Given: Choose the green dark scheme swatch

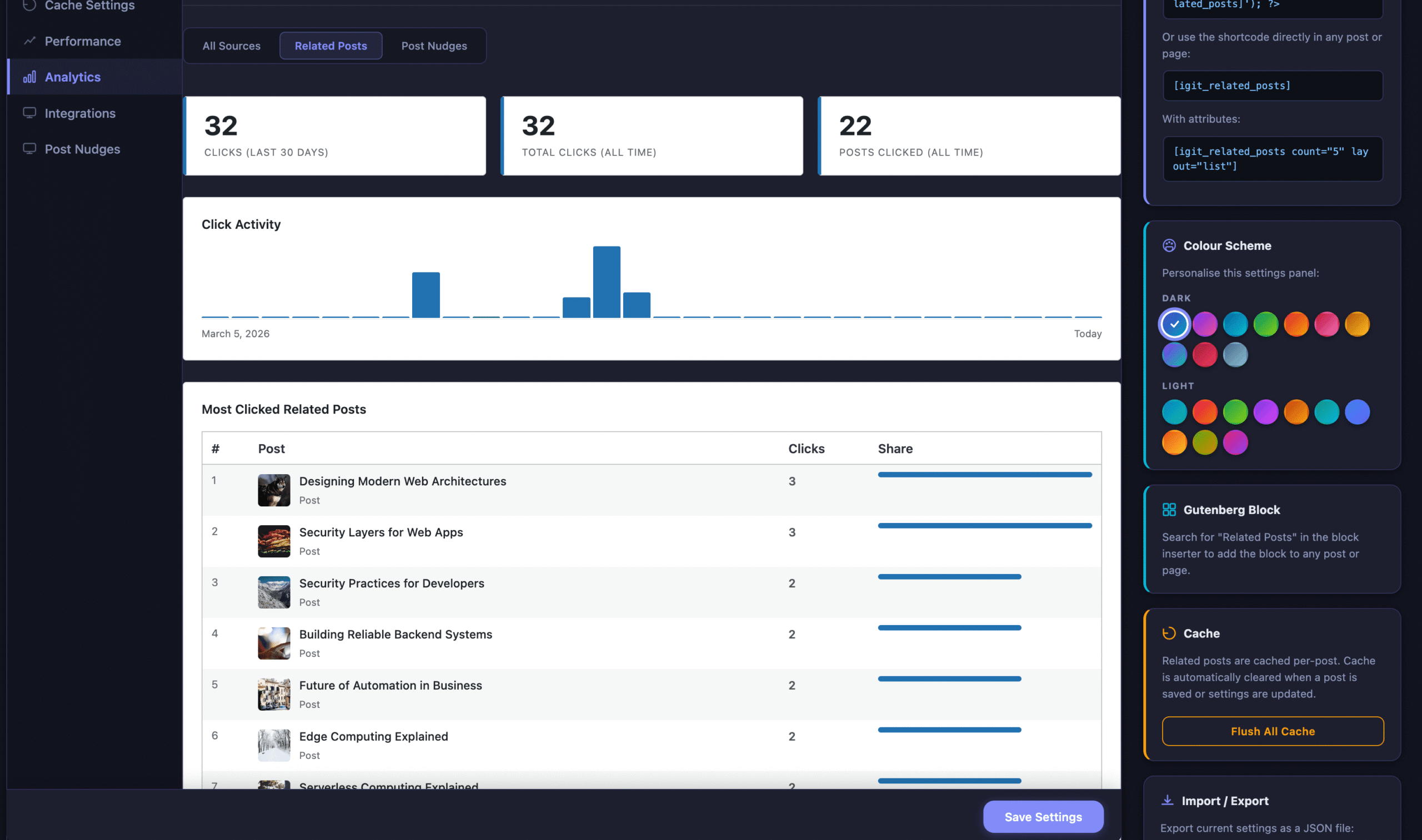Looking at the screenshot, I should tap(1266, 324).
